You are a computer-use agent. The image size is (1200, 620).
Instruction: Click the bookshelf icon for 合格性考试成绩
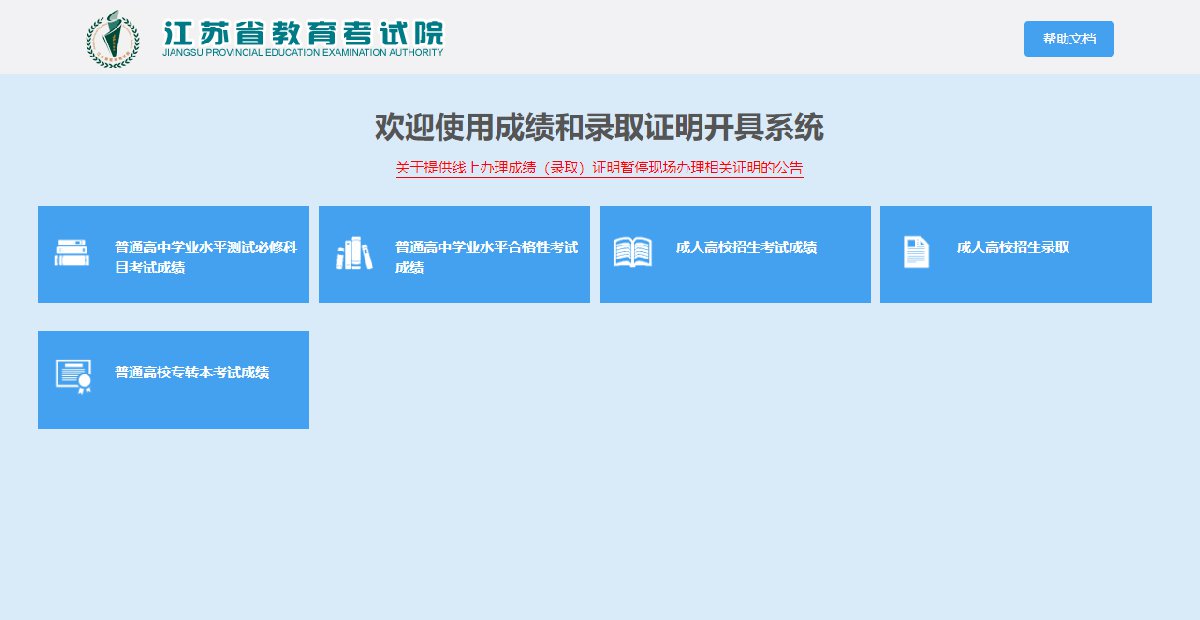353,254
